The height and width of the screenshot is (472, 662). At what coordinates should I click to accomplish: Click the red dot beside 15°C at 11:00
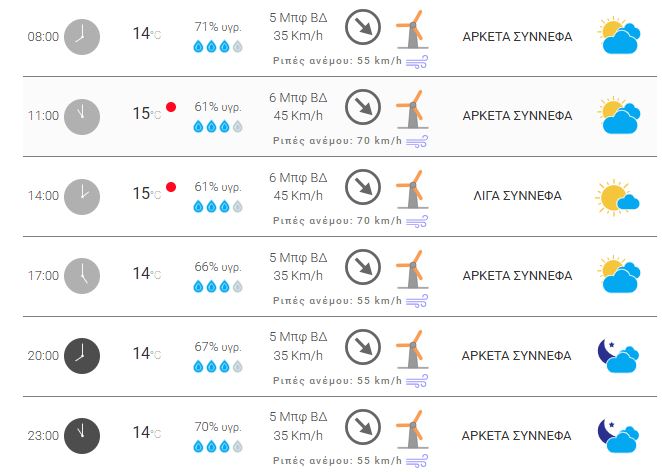(x=171, y=107)
